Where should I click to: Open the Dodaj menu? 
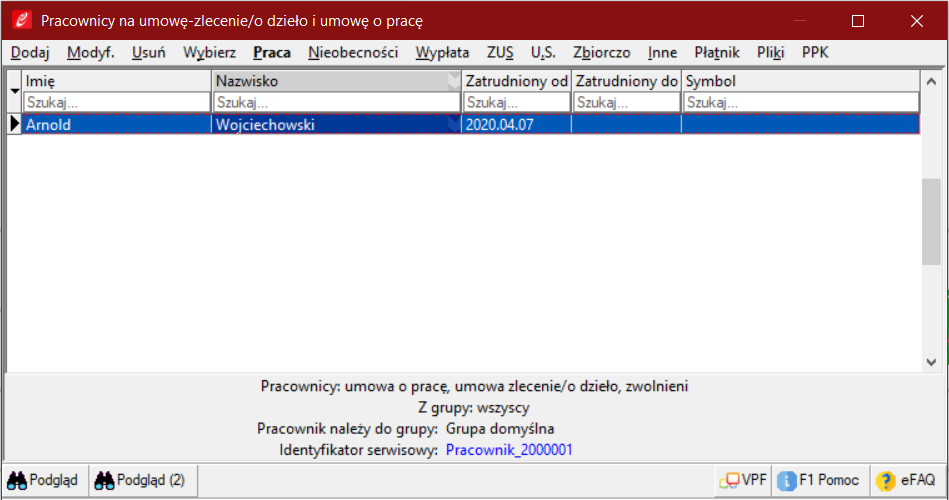[x=30, y=52]
